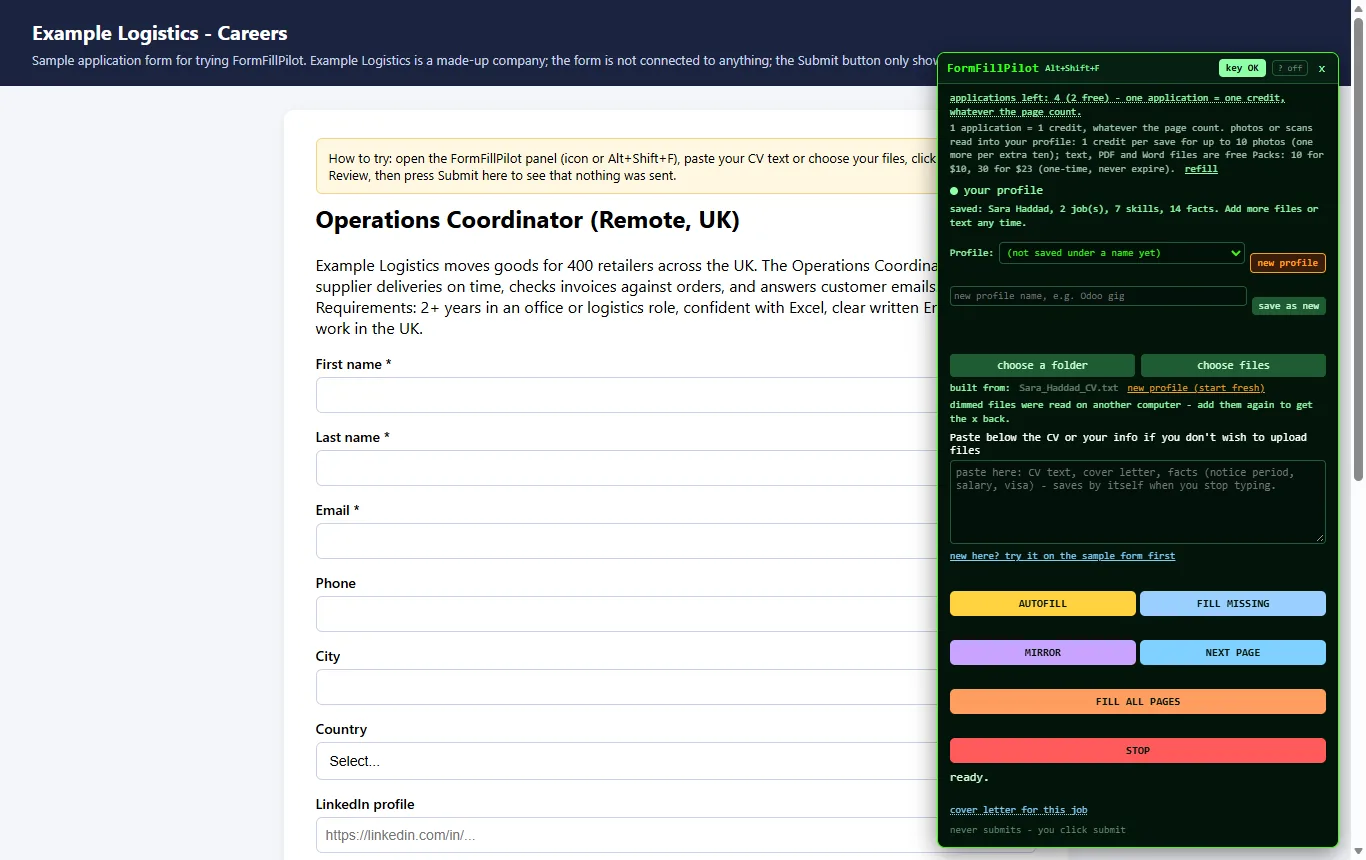1366x860 pixels.
Task: Focus the new profile name field
Action: (1098, 296)
